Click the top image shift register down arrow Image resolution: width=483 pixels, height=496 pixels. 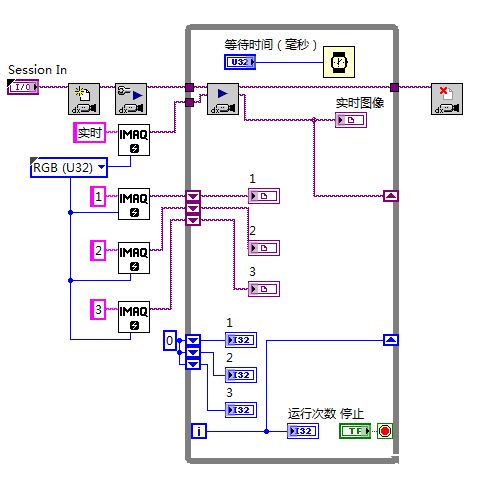point(193,196)
